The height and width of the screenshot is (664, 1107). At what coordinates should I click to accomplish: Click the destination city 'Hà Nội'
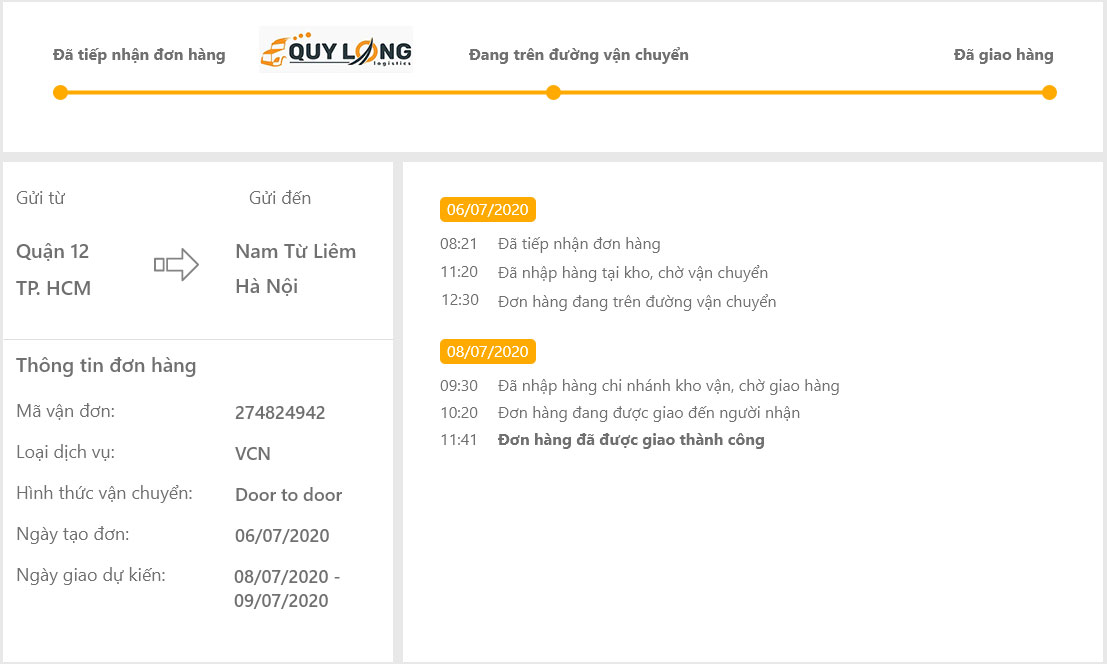pyautogui.click(x=267, y=286)
